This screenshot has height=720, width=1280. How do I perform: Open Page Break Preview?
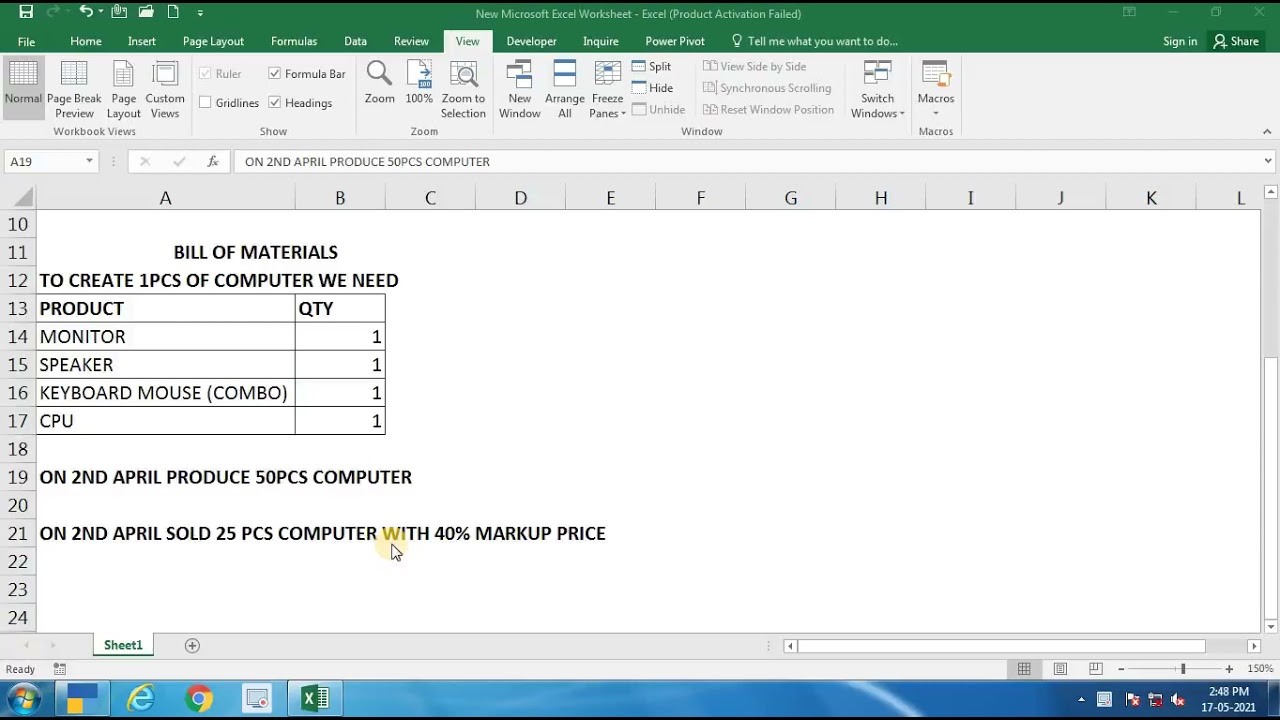pos(74,90)
